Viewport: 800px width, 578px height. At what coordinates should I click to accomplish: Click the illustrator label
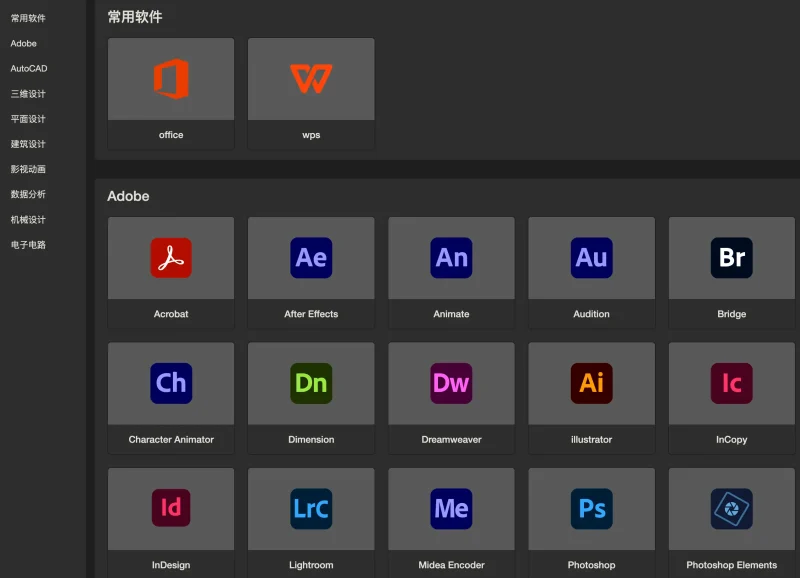coord(591,439)
